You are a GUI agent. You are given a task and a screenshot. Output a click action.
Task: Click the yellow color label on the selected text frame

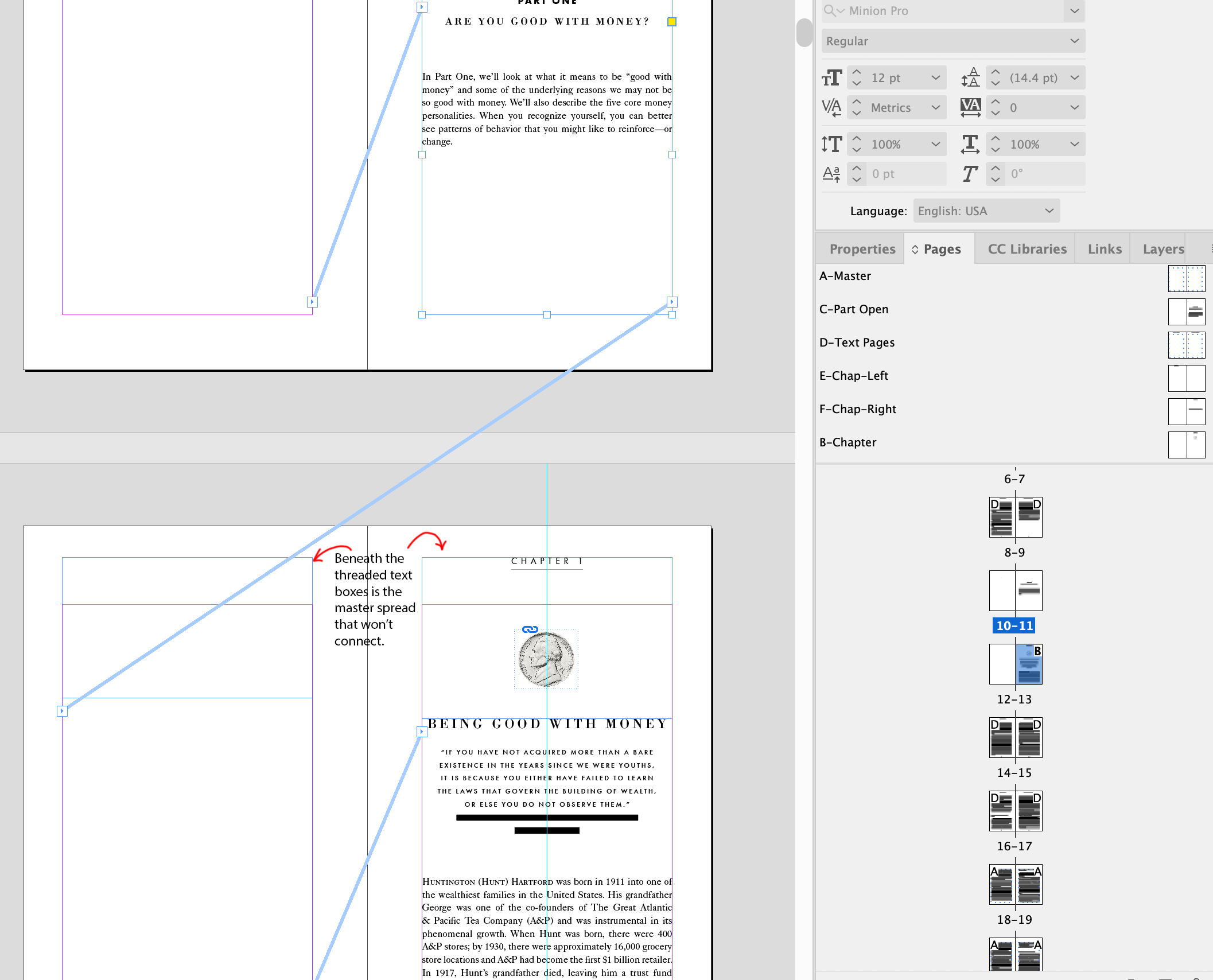[671, 22]
